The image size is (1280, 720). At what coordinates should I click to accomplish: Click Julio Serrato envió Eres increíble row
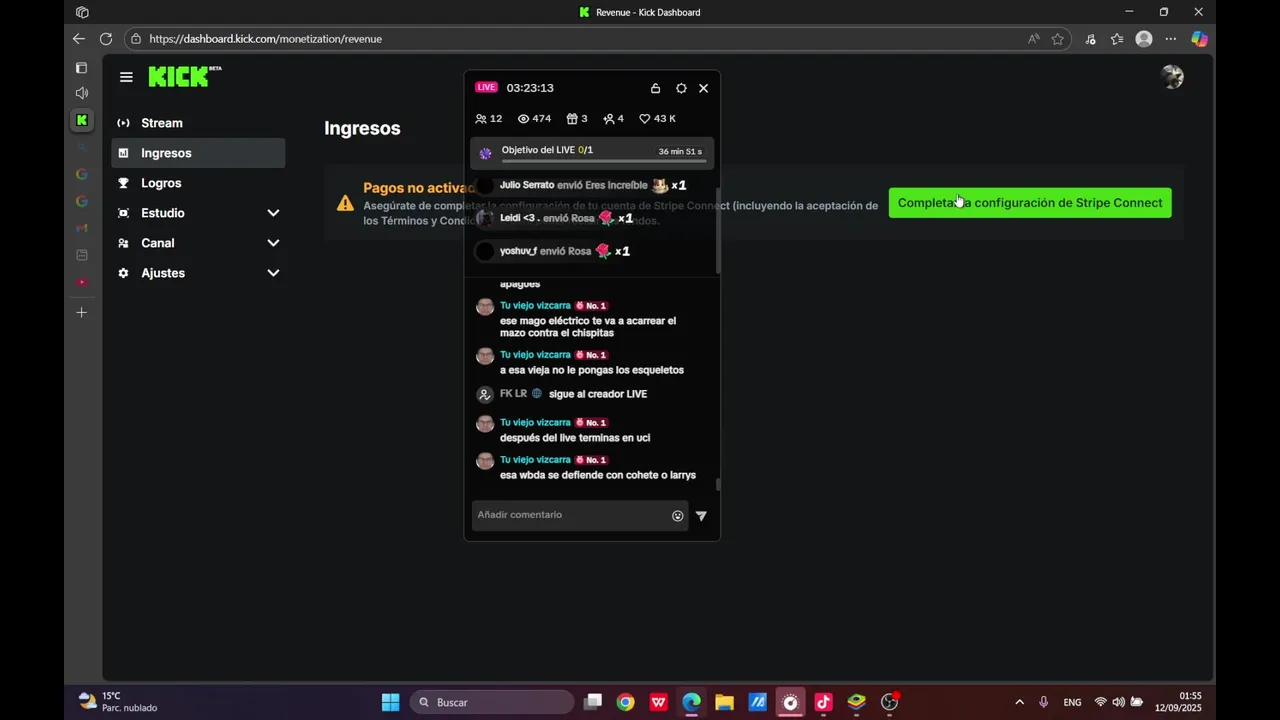point(581,185)
